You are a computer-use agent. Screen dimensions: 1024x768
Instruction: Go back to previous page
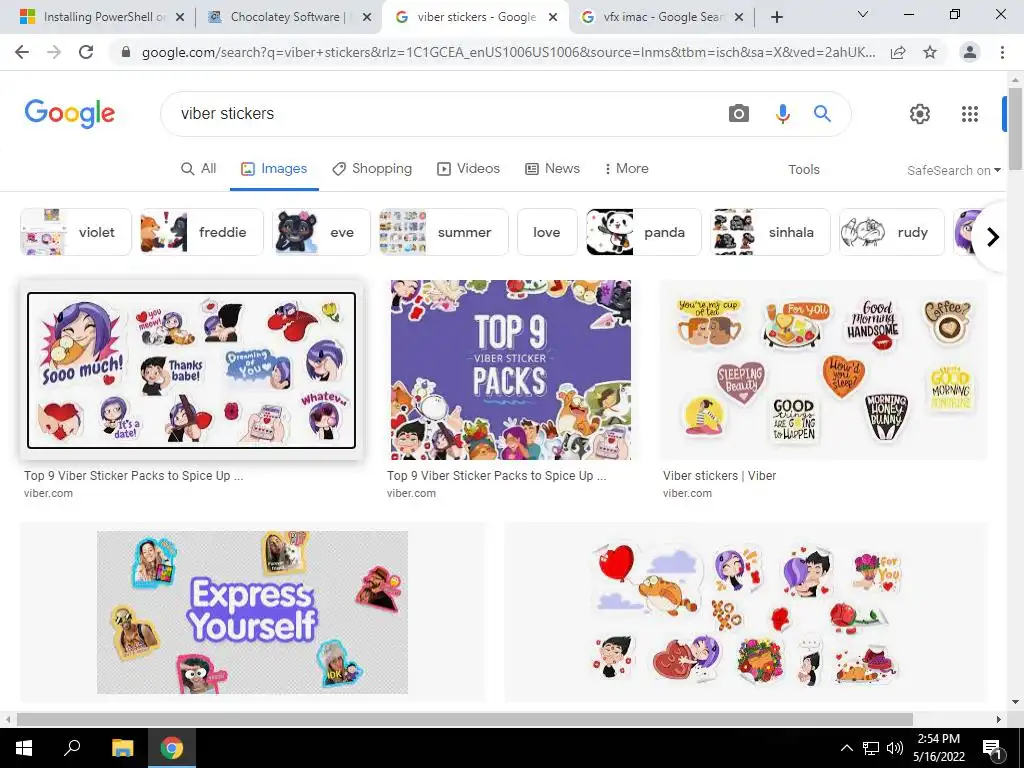(22, 52)
